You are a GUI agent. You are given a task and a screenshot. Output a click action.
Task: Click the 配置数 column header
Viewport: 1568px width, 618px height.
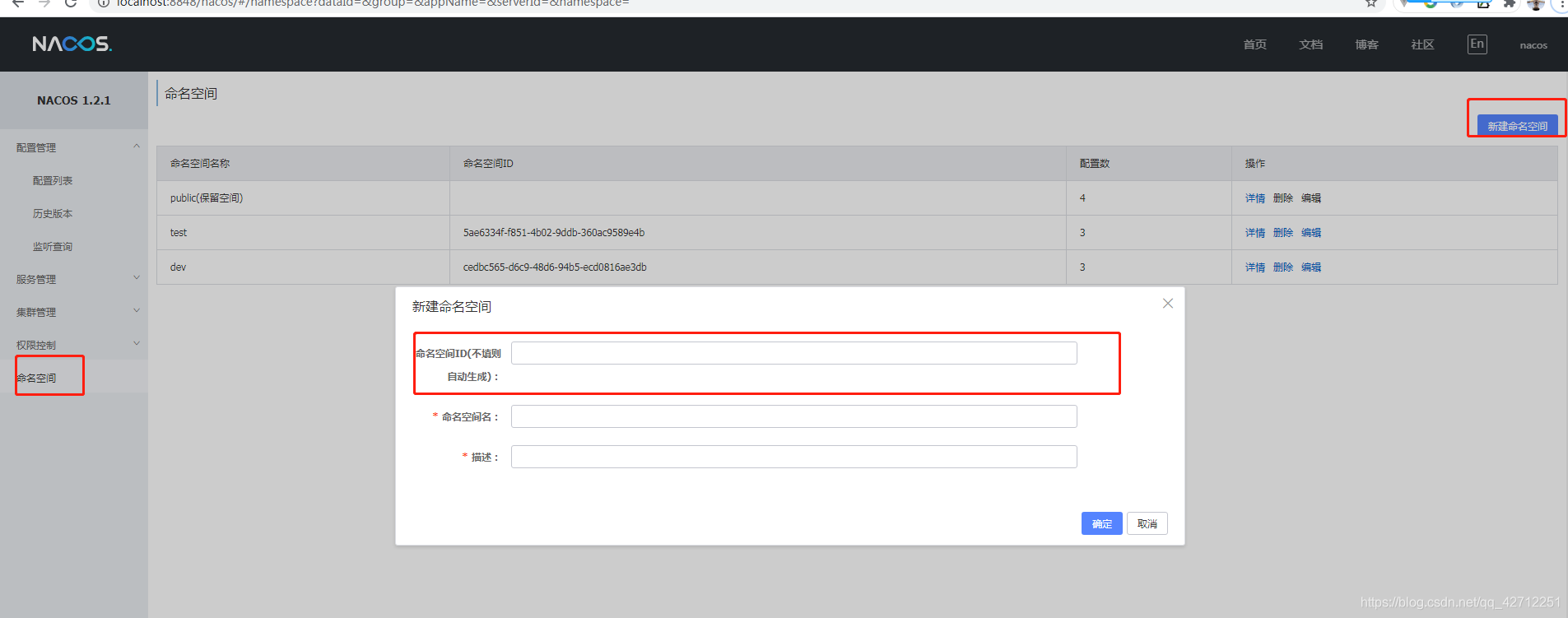point(1148,164)
